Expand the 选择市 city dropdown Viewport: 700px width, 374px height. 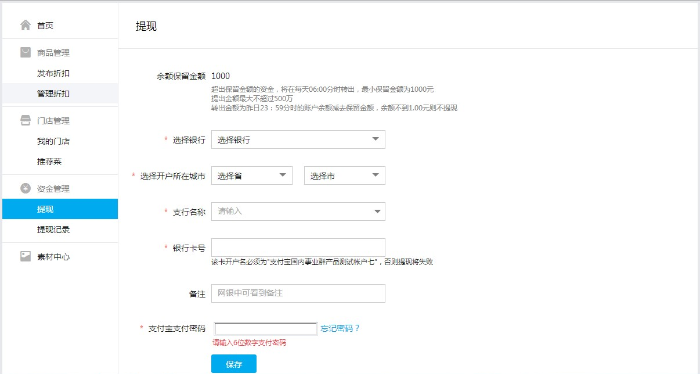345,175
